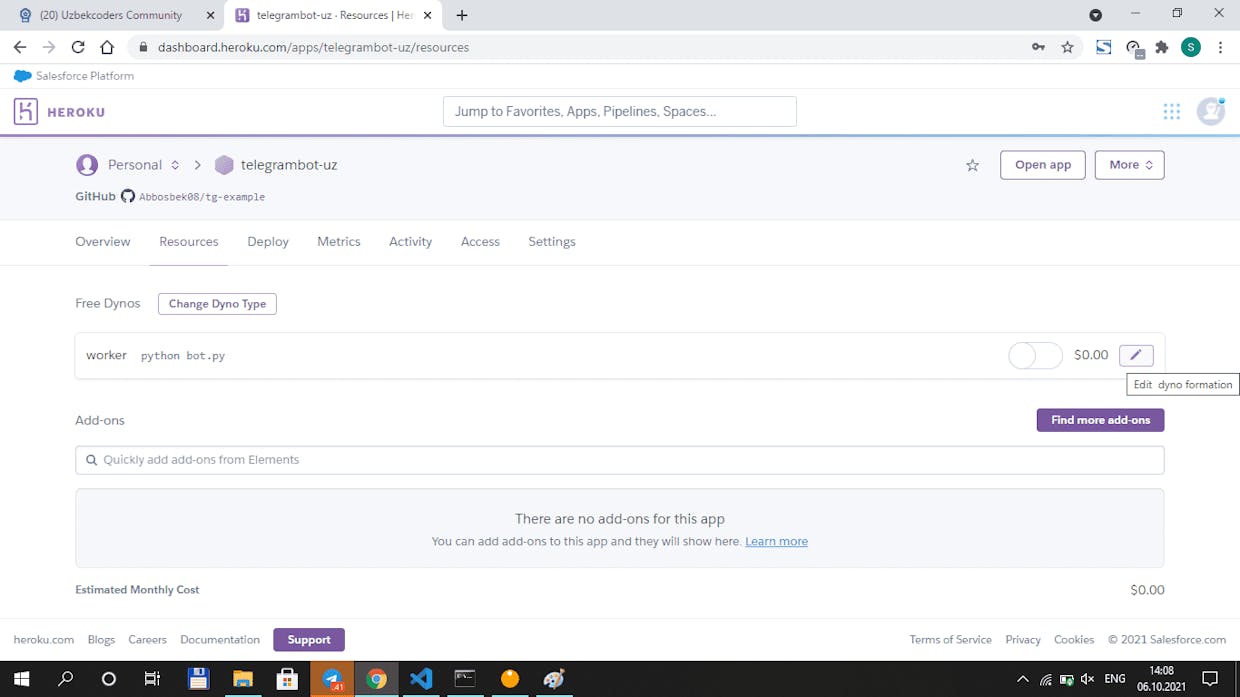Viewport: 1240px width, 697px height.
Task: Bookmark this page with the star
Action: coord(1067,47)
